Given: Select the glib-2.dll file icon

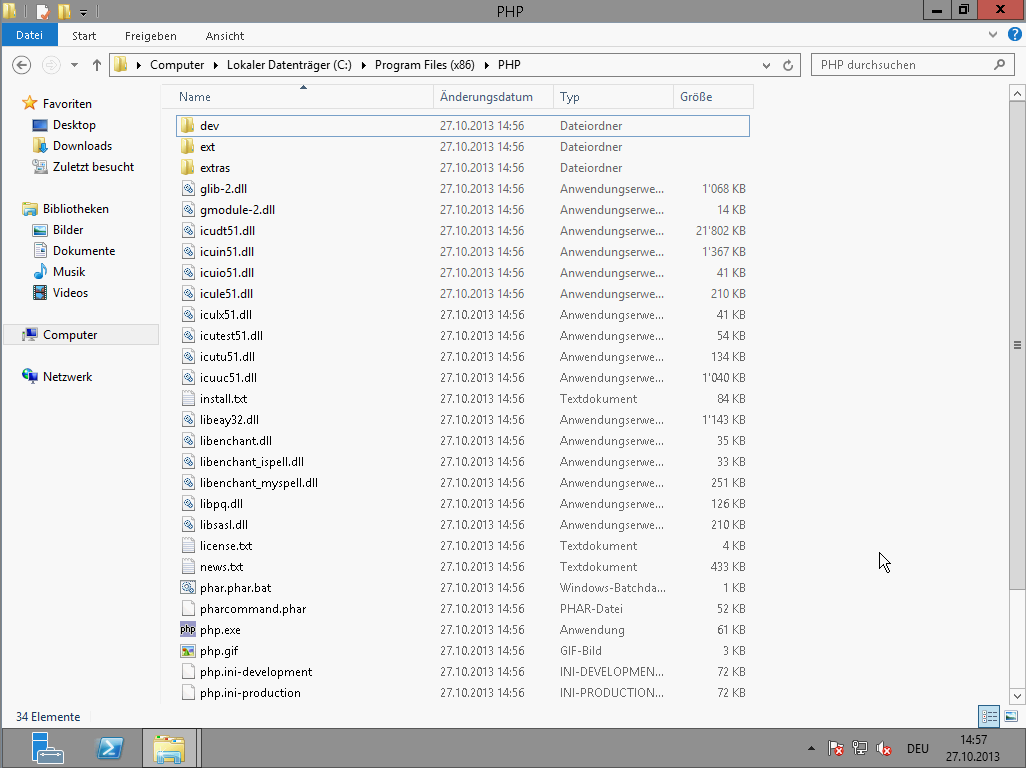Looking at the screenshot, I should pyautogui.click(x=188, y=188).
